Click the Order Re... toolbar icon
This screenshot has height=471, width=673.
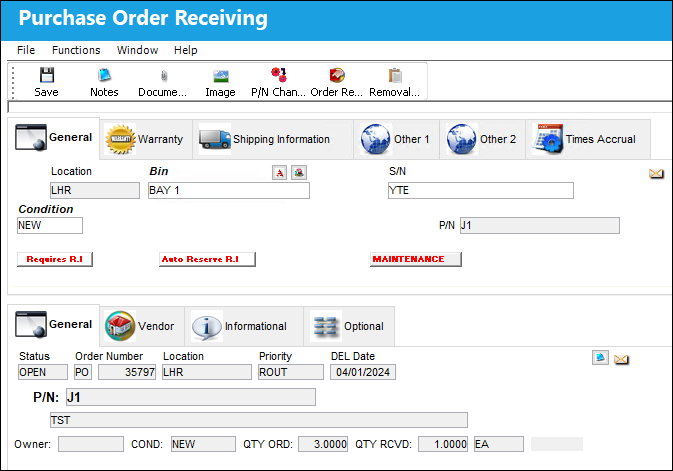tap(337, 75)
